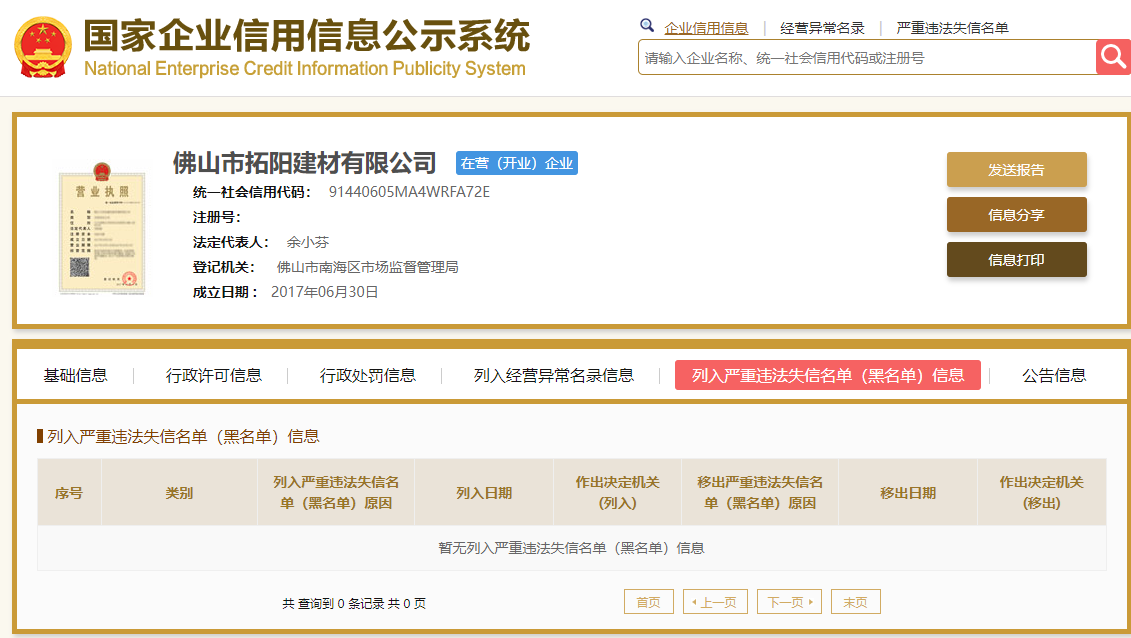This screenshot has width=1131, height=638.
Task: Click the site title 国家企业信用信息公示系统
Action: pos(307,36)
